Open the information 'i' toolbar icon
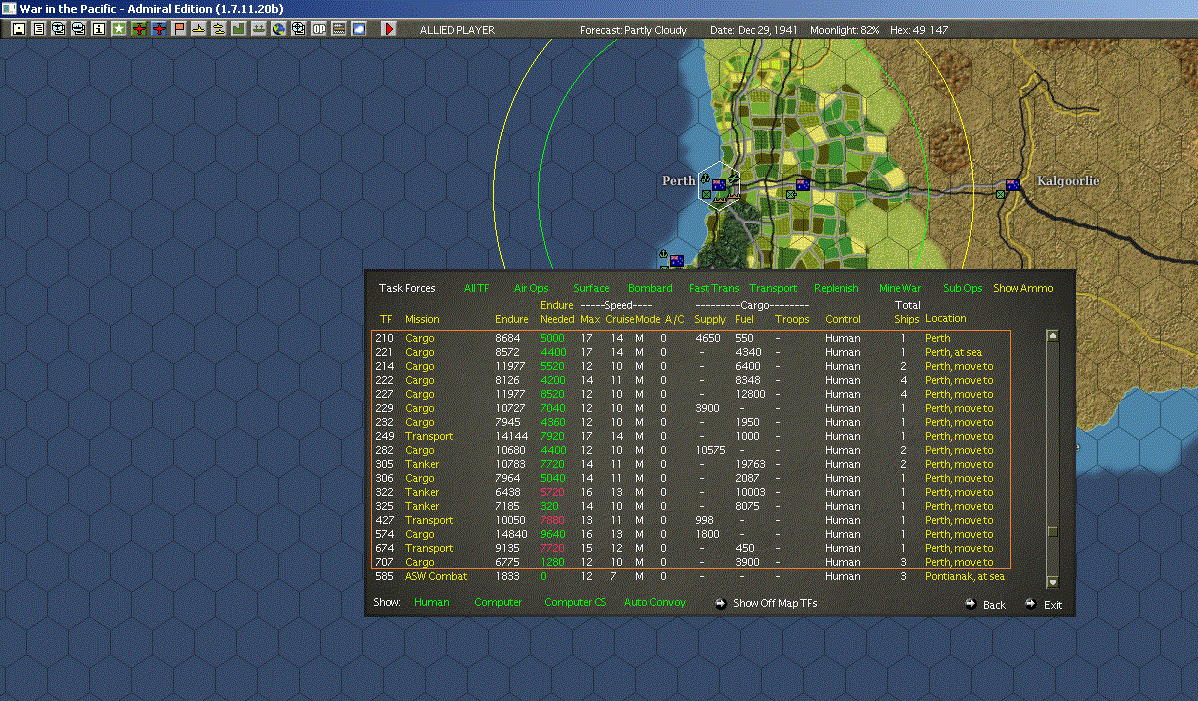Image resolution: width=1198 pixels, height=701 pixels. (99, 29)
